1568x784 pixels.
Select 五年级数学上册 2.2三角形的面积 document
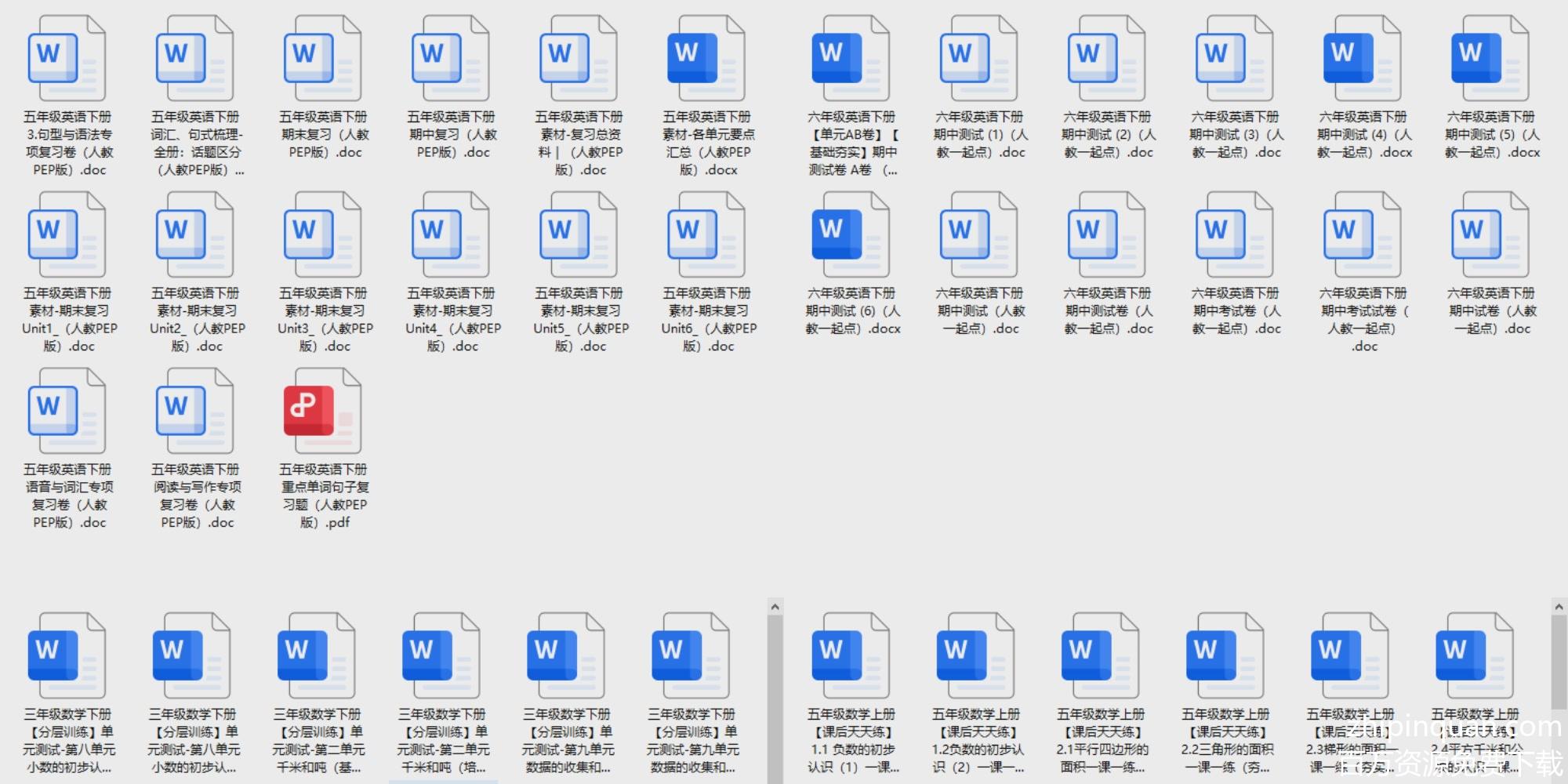coord(1225,694)
